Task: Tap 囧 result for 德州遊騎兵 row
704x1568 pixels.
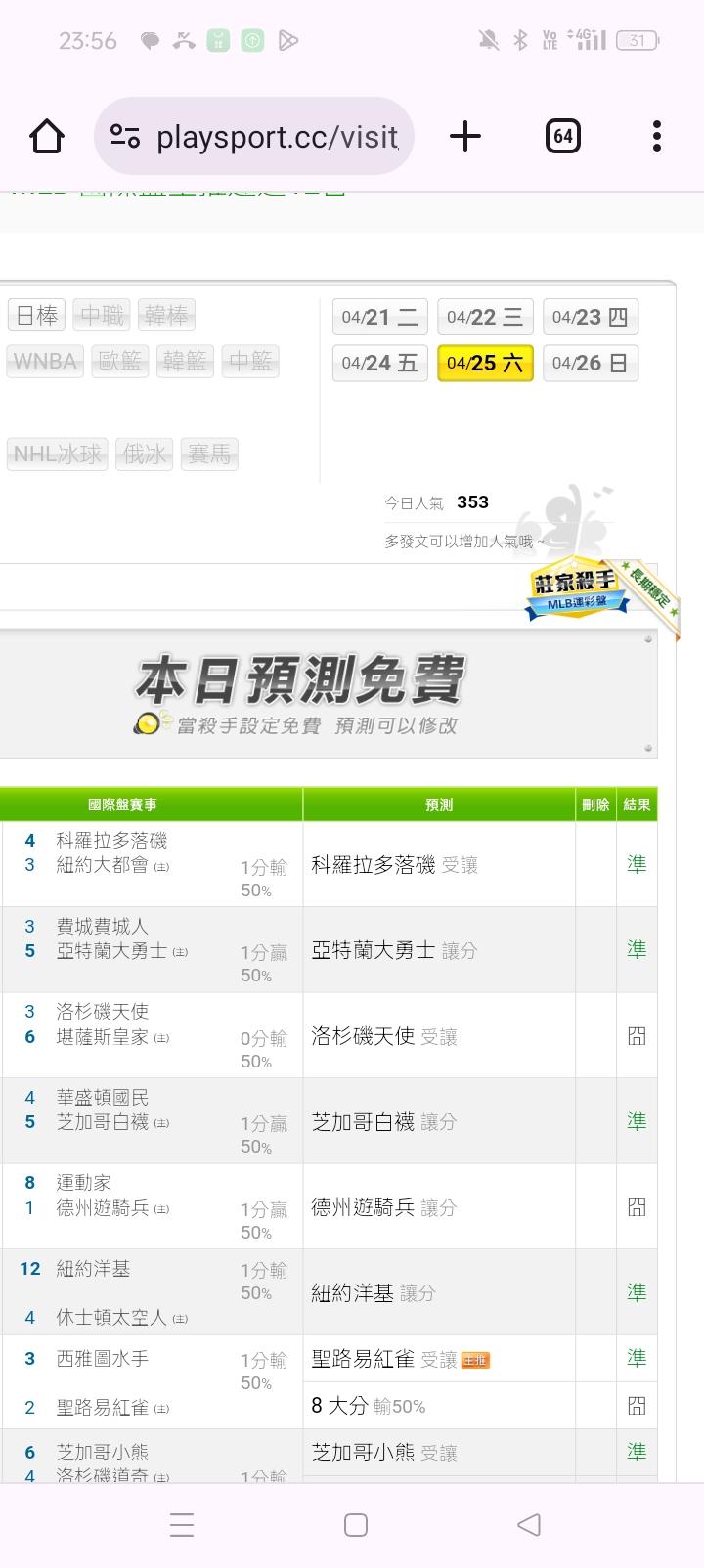Action: 637,1208
